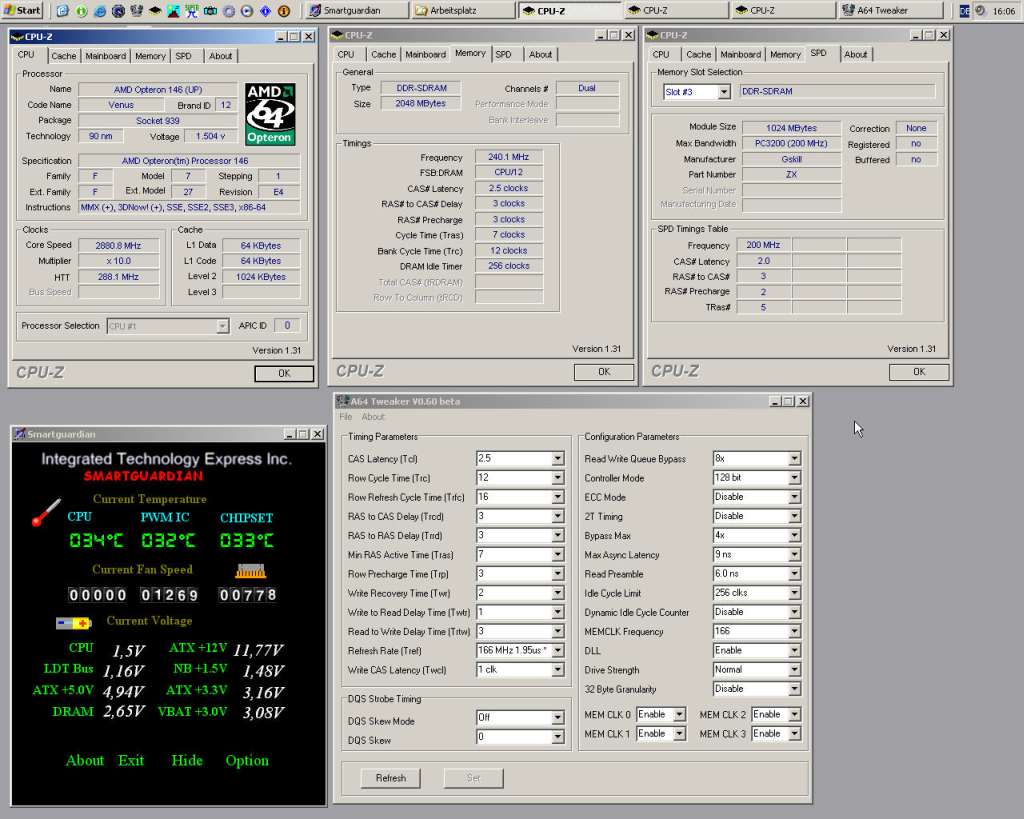Expand the Row Refresh Cycle Time (Trfc) dropdown
Viewport: 1024px width, 819px height.
point(558,497)
